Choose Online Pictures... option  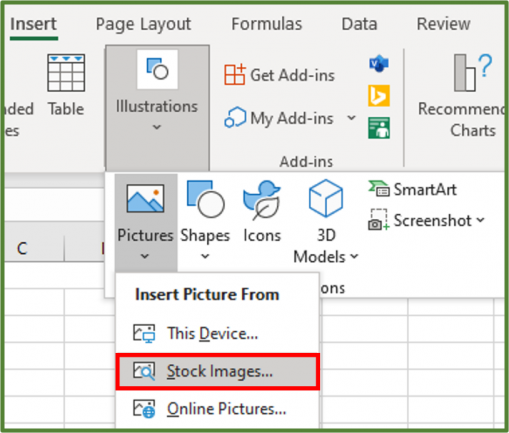[217, 409]
